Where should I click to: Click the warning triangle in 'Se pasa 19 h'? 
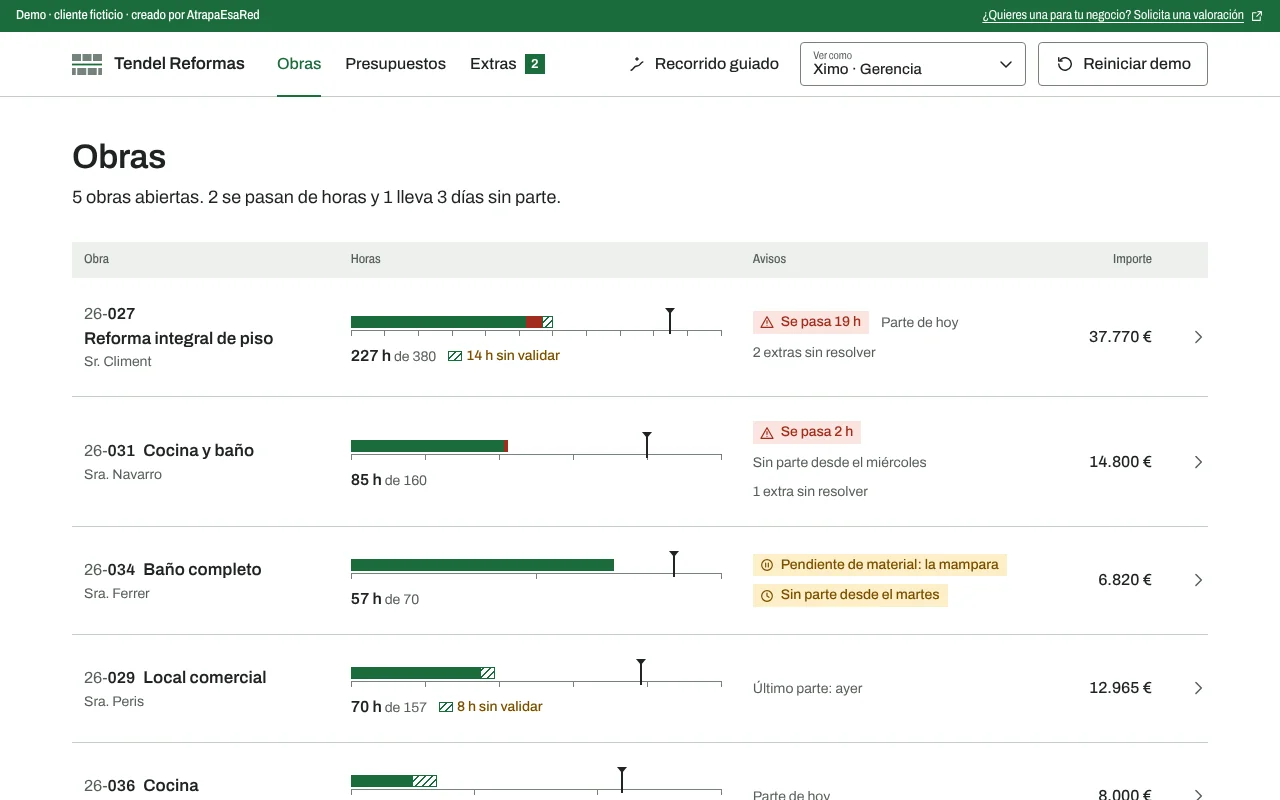pos(767,322)
